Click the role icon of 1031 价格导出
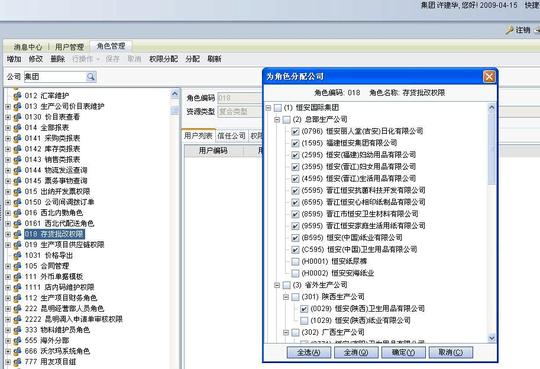 coord(17,256)
